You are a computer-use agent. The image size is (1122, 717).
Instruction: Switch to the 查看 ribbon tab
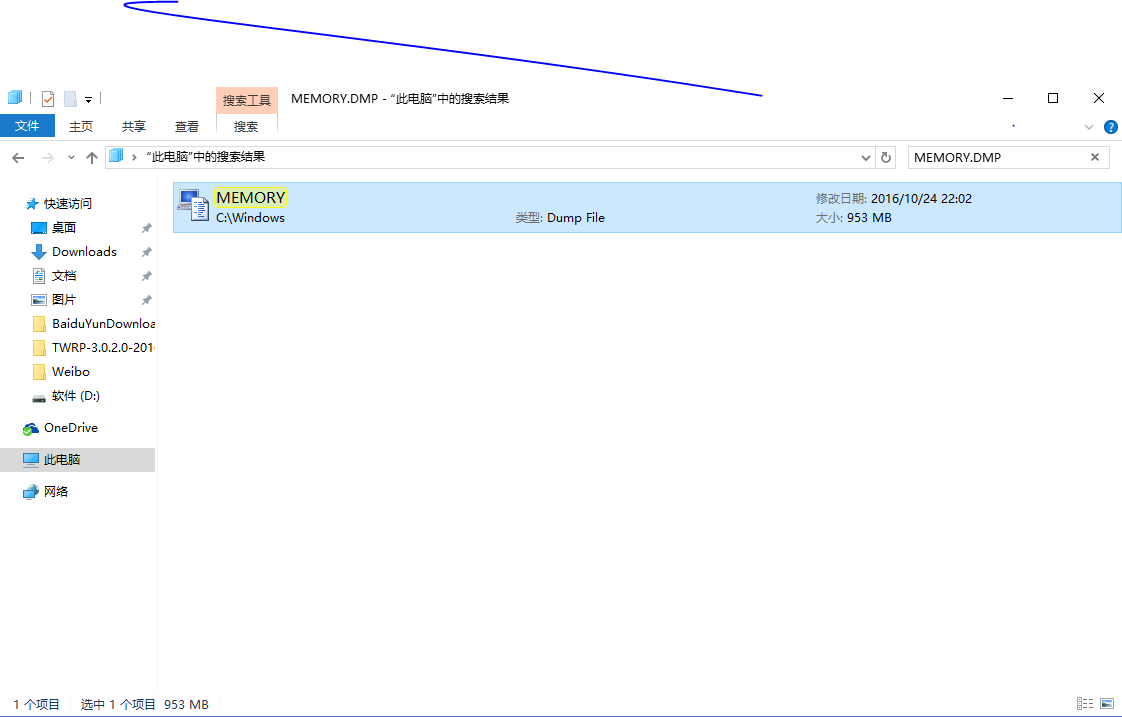coord(187,126)
